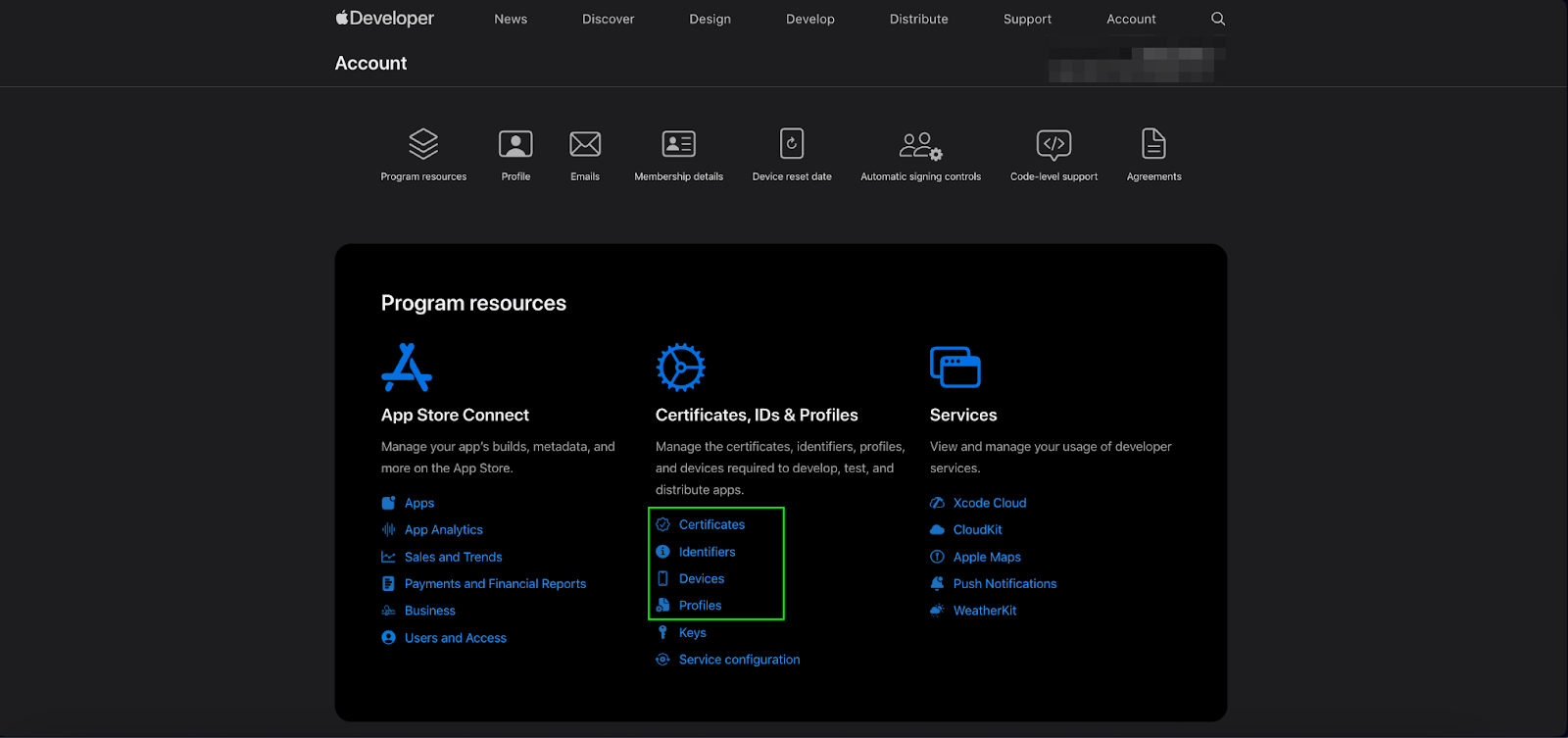
Task: Open Payments and Financial Reports link
Action: pos(495,583)
